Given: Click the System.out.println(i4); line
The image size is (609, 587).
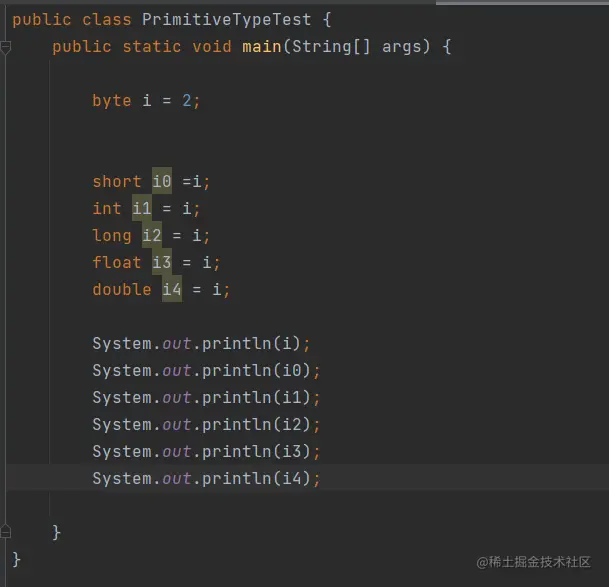Looking at the screenshot, I should (x=206, y=479).
